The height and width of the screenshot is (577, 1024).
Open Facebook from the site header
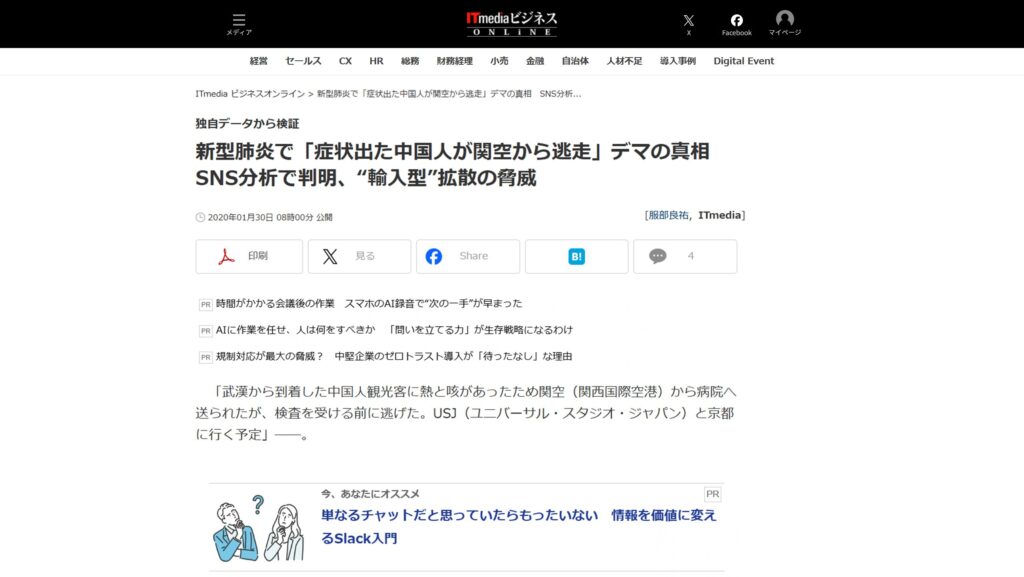point(737,20)
